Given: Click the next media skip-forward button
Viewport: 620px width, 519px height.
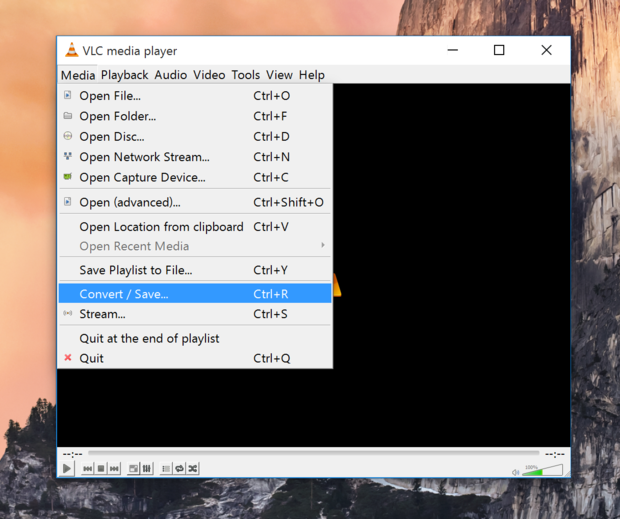Looking at the screenshot, I should [114, 469].
